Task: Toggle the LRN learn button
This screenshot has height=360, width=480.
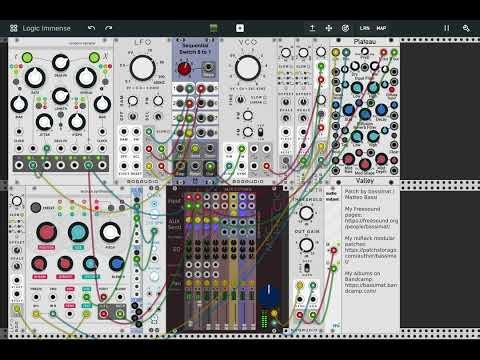Action: (365, 28)
